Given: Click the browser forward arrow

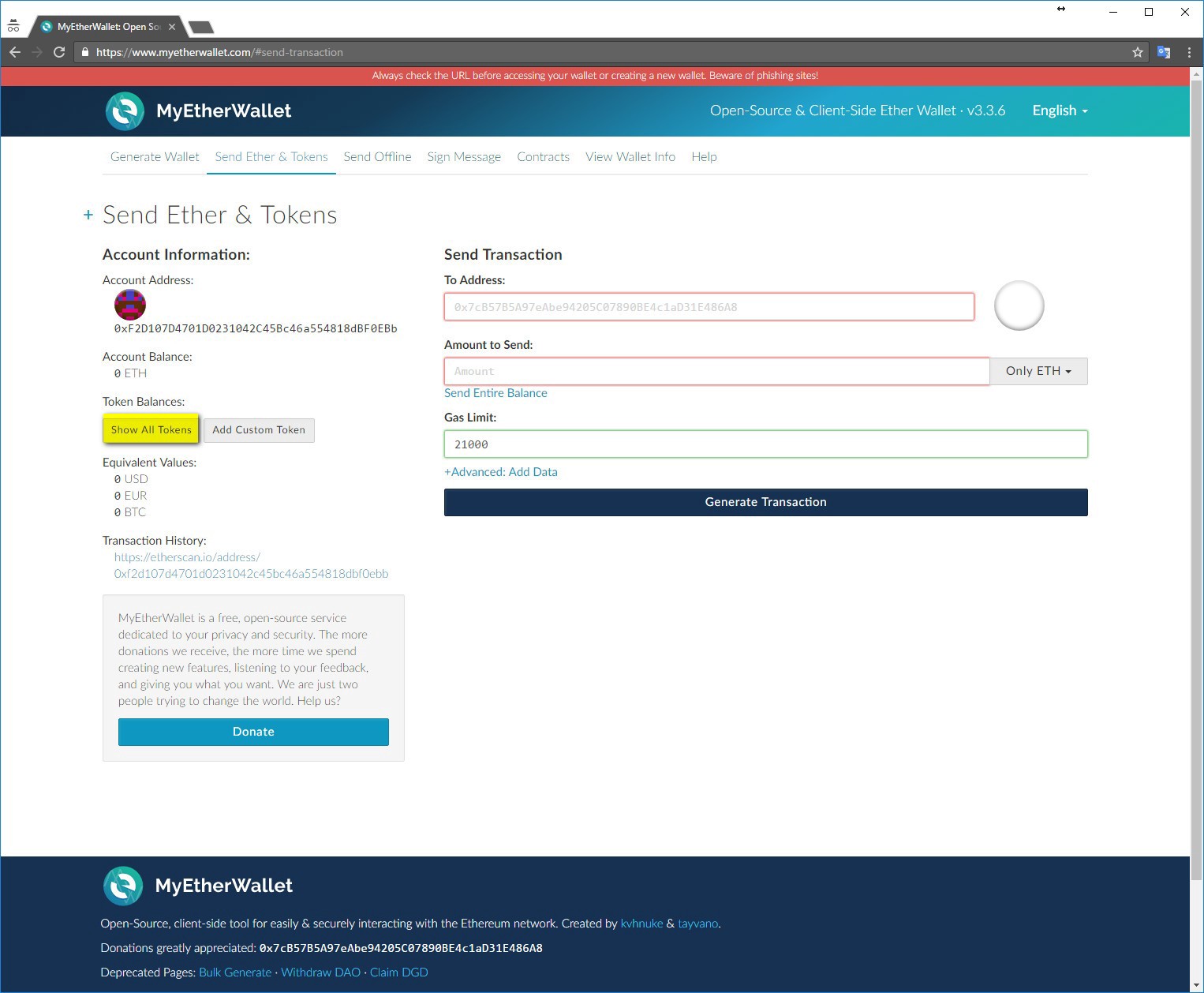Looking at the screenshot, I should 37,52.
